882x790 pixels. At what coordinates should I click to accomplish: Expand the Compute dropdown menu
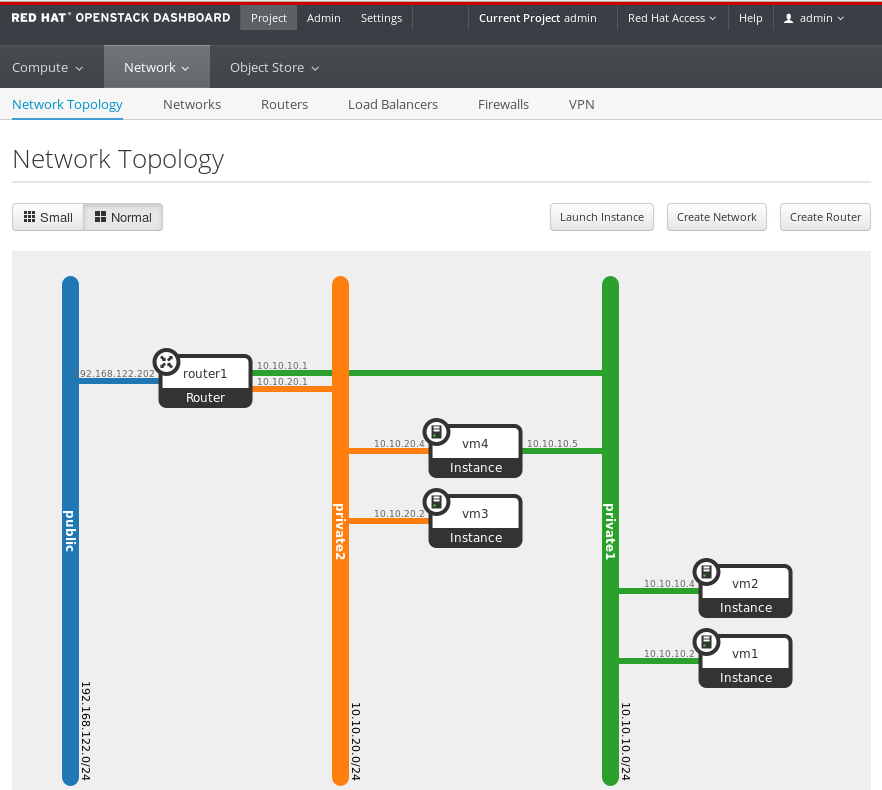(x=48, y=68)
